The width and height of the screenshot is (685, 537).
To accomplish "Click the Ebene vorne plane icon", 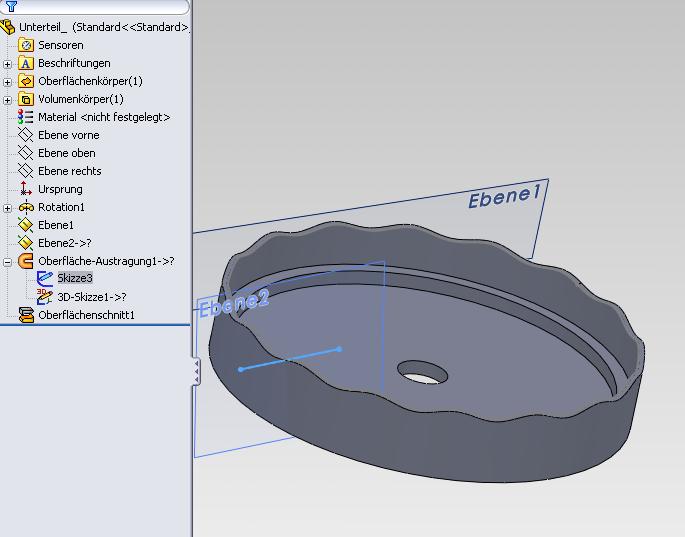I will click(26, 135).
